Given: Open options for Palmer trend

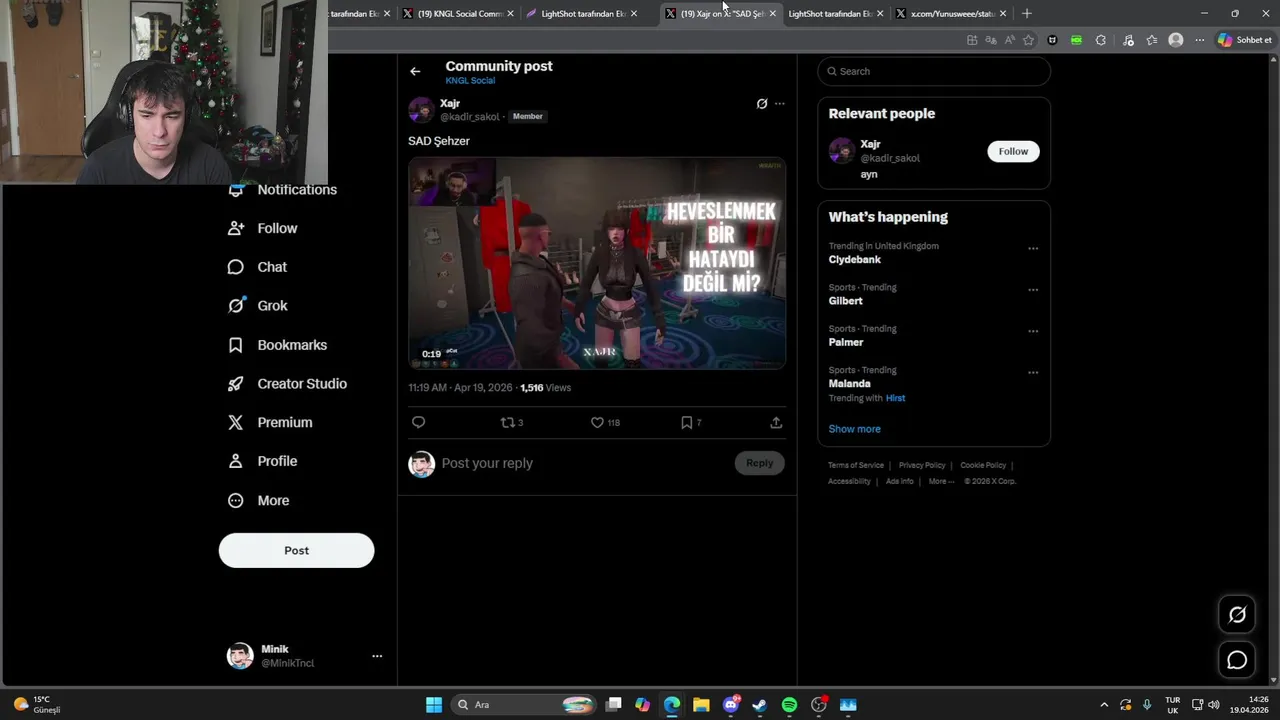Looking at the screenshot, I should coord(1033,331).
